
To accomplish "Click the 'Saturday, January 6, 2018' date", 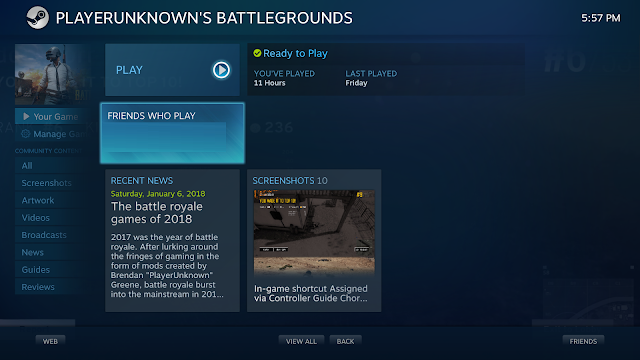I will 158,194.
